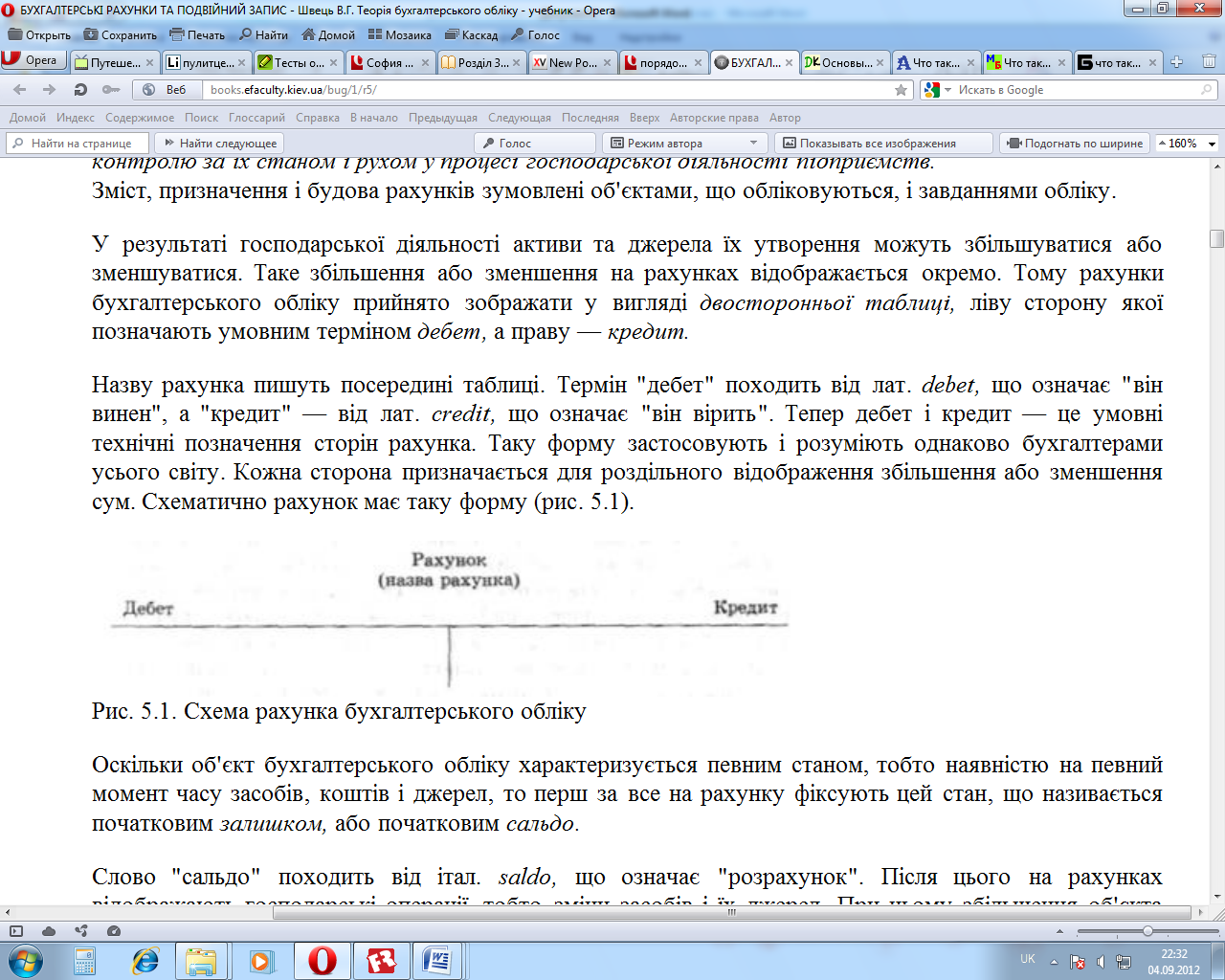Click Предыдущая navigation link
The width and height of the screenshot is (1225, 980).
443,118
